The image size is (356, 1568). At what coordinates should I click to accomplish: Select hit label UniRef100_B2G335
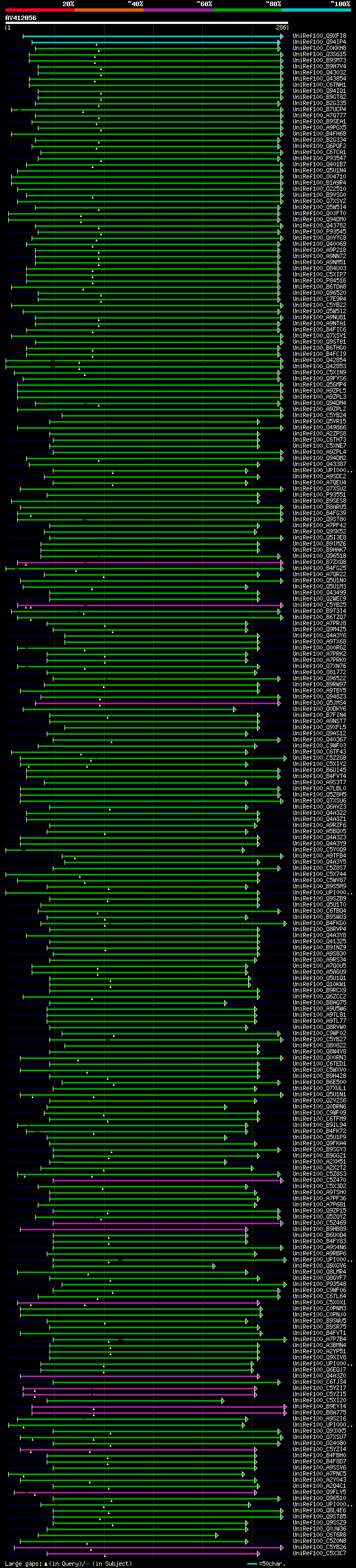click(319, 103)
